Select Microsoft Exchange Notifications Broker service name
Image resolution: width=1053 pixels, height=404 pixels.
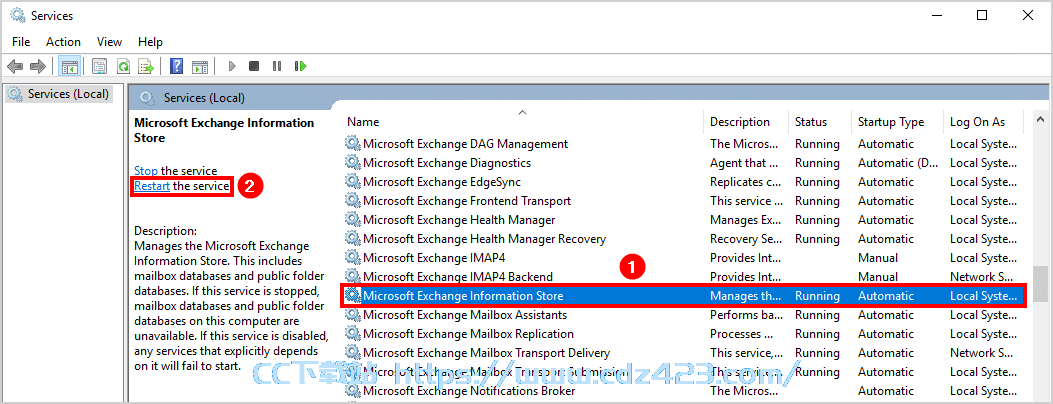click(x=469, y=391)
